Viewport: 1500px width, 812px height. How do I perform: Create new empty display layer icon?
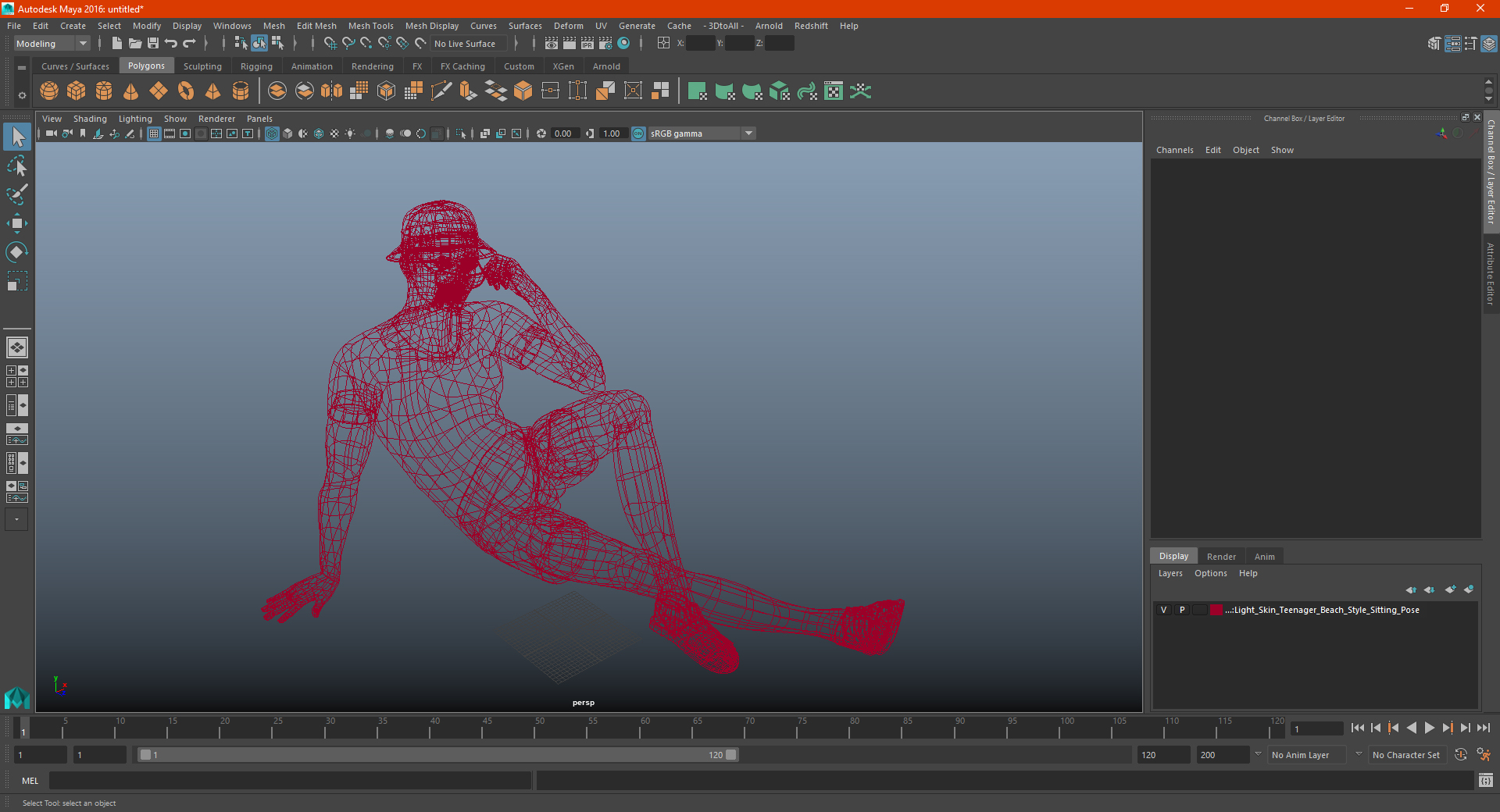coord(1451,589)
